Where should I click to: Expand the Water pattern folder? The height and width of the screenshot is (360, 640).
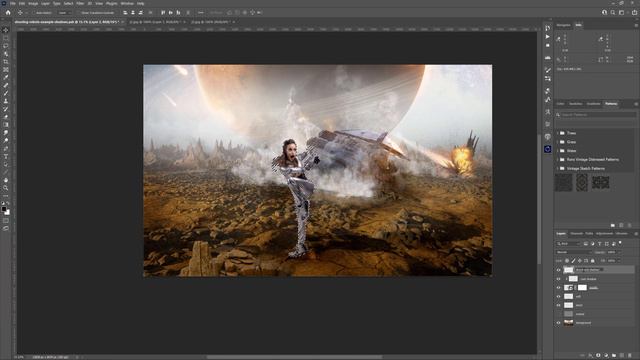coord(558,151)
